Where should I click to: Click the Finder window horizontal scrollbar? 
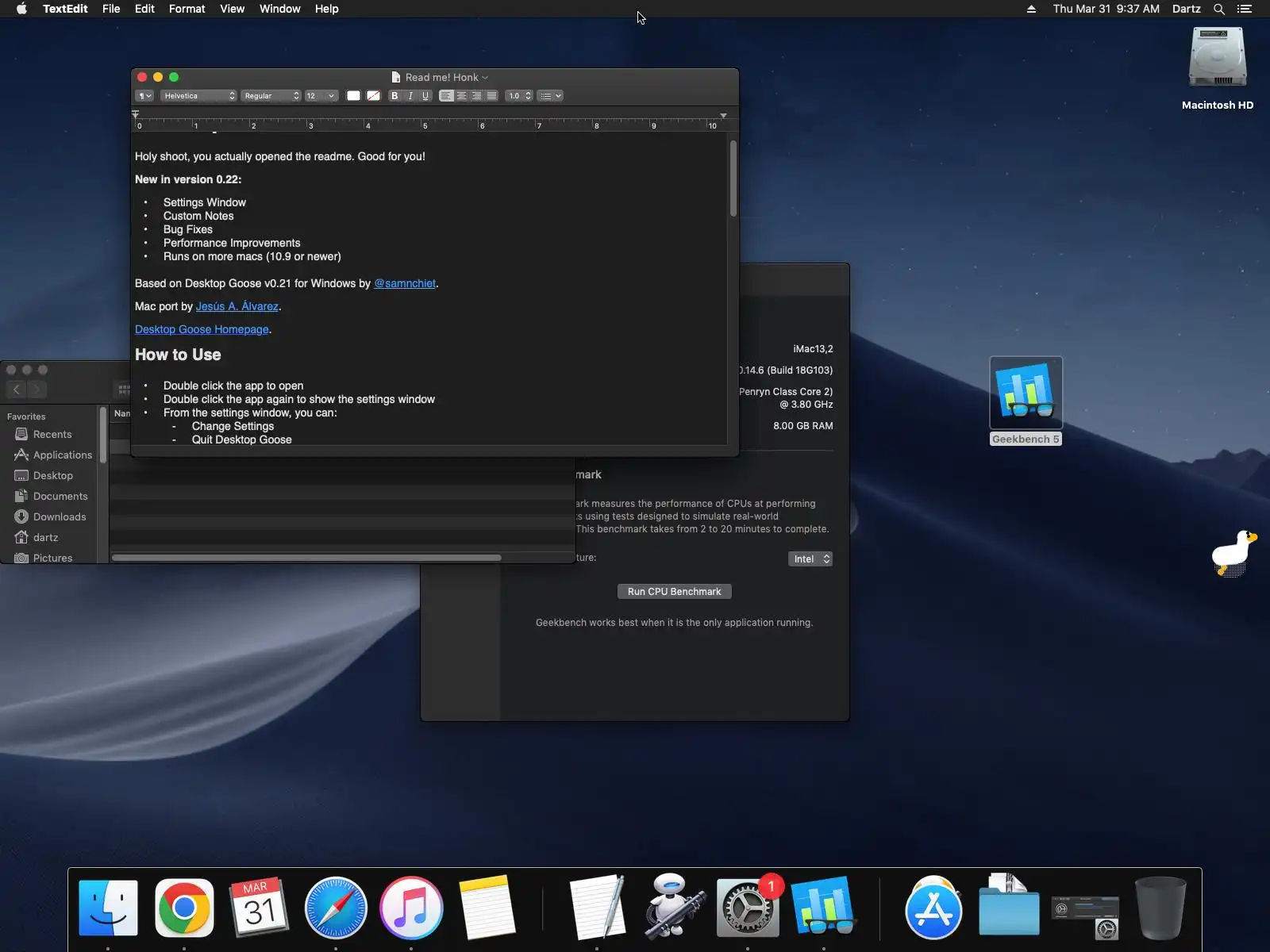coord(306,558)
